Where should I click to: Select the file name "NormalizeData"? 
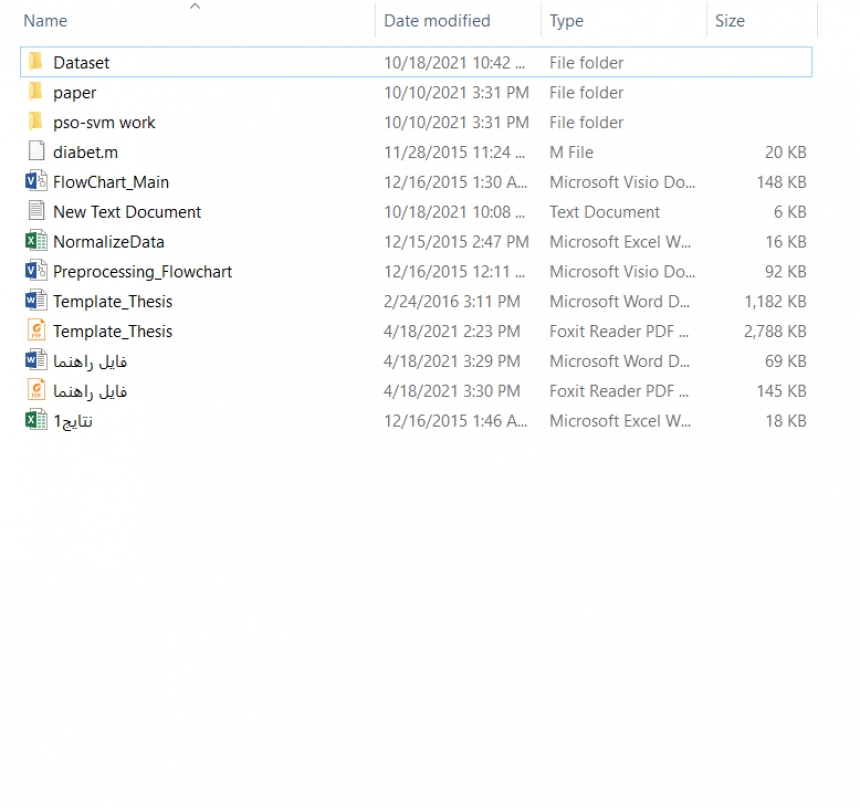tap(109, 241)
